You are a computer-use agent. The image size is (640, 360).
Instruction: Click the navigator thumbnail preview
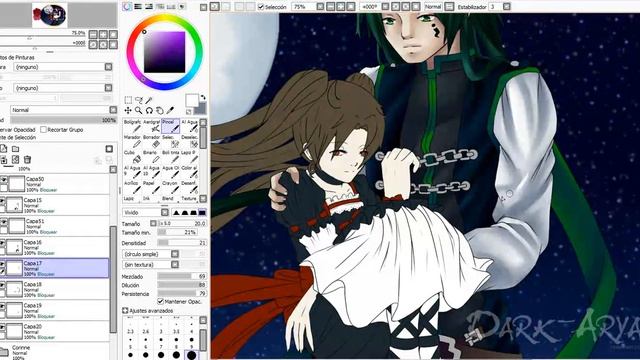coord(49,15)
